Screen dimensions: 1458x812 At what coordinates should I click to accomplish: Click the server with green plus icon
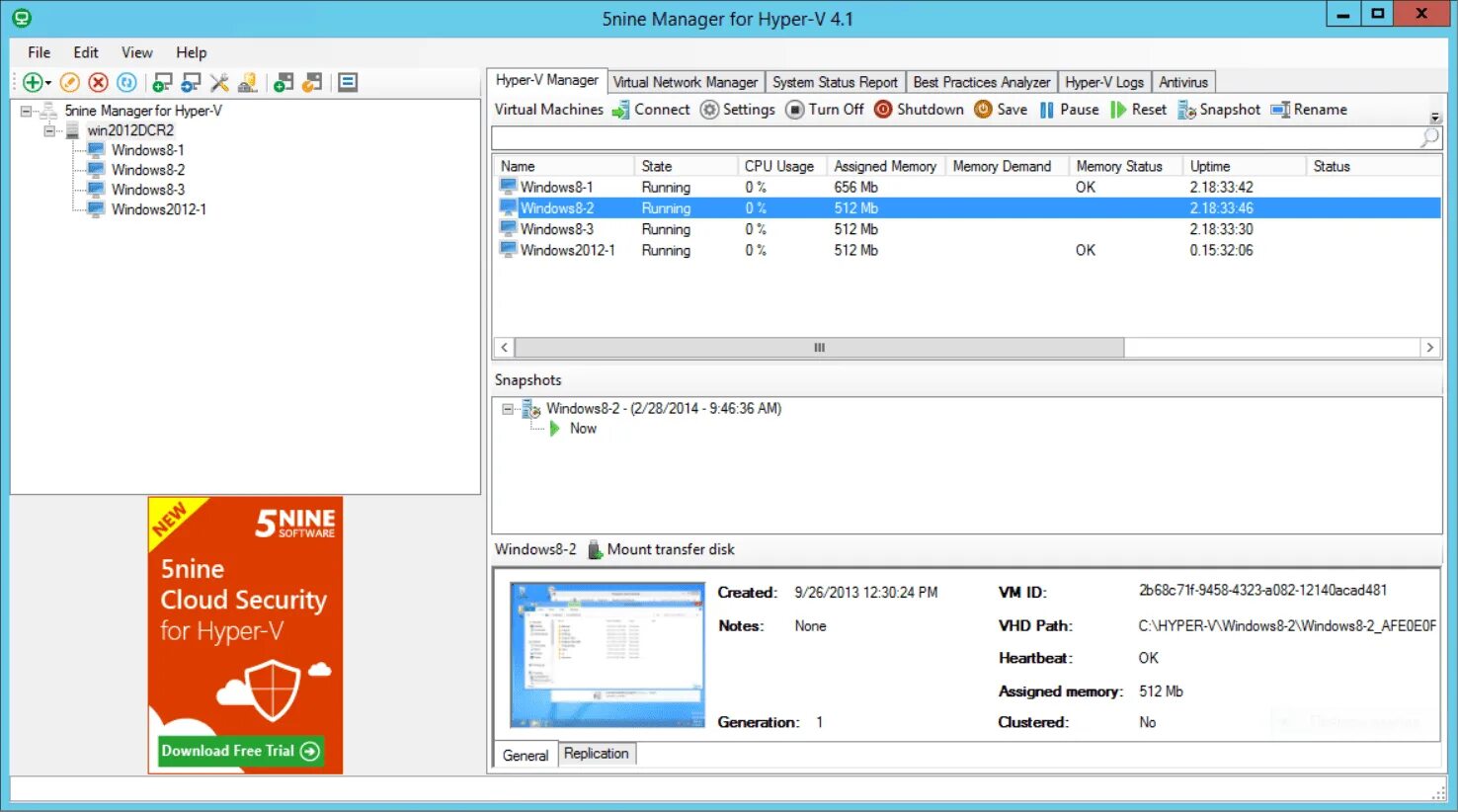pyautogui.click(x=283, y=83)
